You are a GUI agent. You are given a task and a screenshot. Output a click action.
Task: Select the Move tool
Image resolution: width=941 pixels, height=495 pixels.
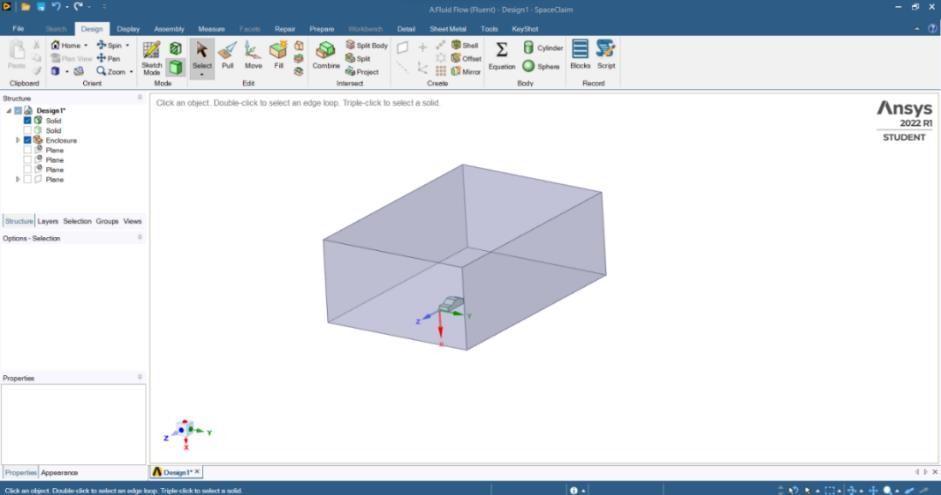point(253,56)
